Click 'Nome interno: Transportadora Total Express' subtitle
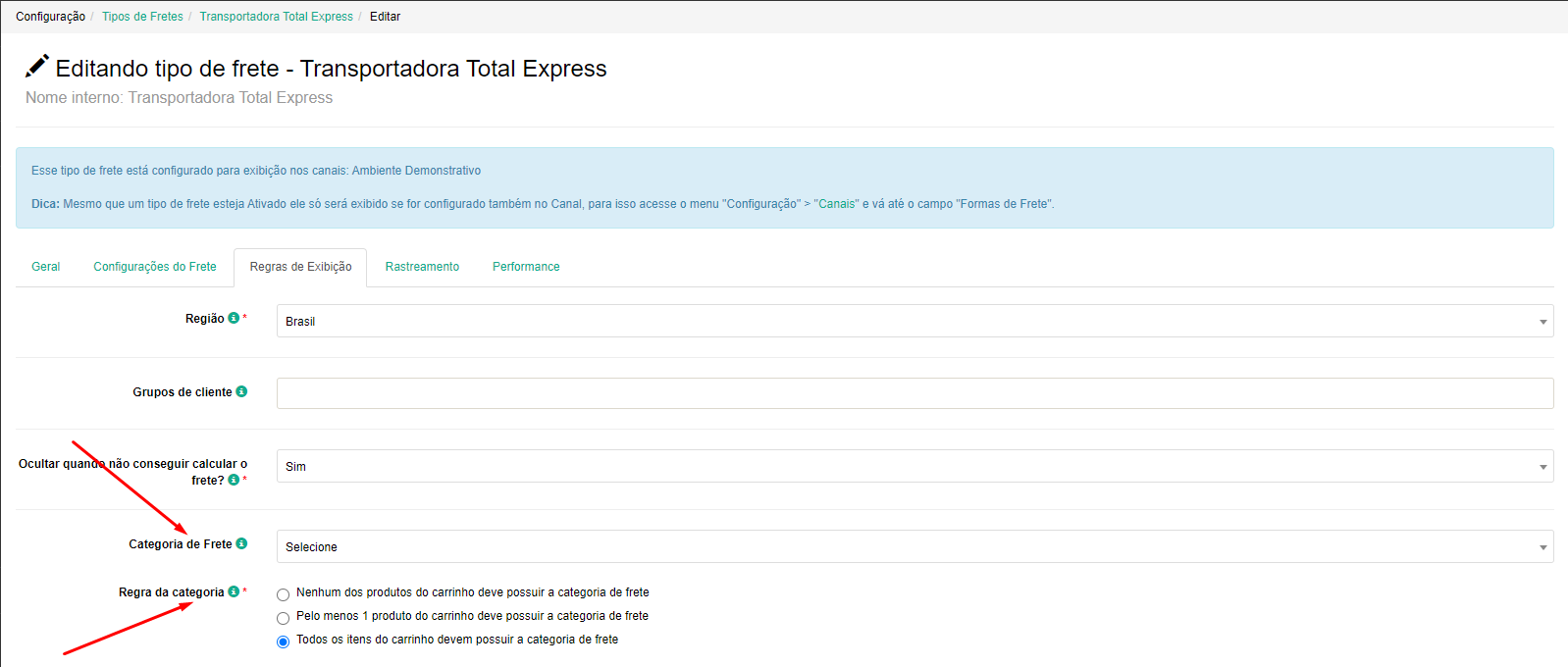The width and height of the screenshot is (1568, 667). [179, 98]
